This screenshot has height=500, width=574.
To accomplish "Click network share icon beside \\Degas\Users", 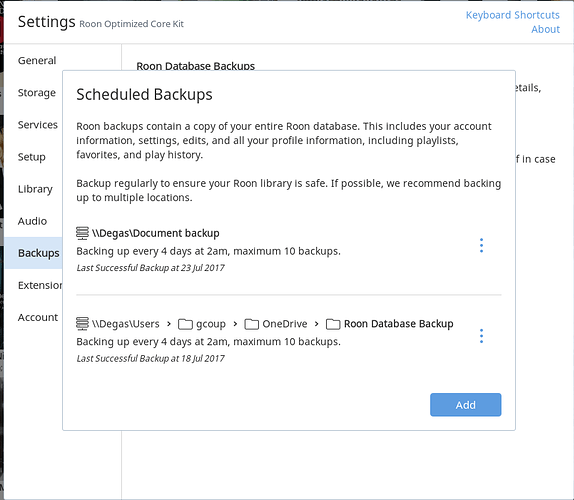I will (82, 324).
